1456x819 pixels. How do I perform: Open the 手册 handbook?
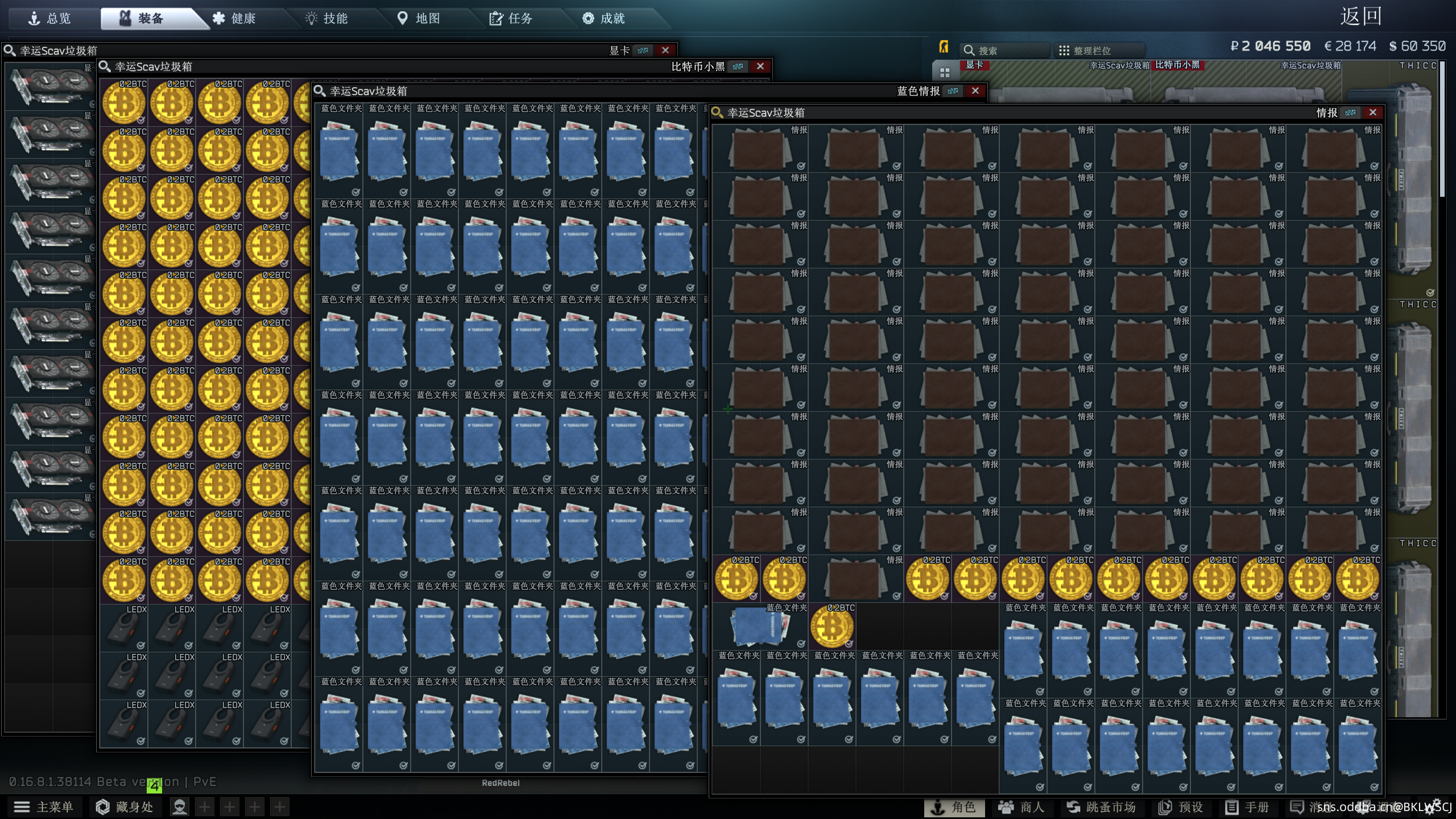point(1248,807)
